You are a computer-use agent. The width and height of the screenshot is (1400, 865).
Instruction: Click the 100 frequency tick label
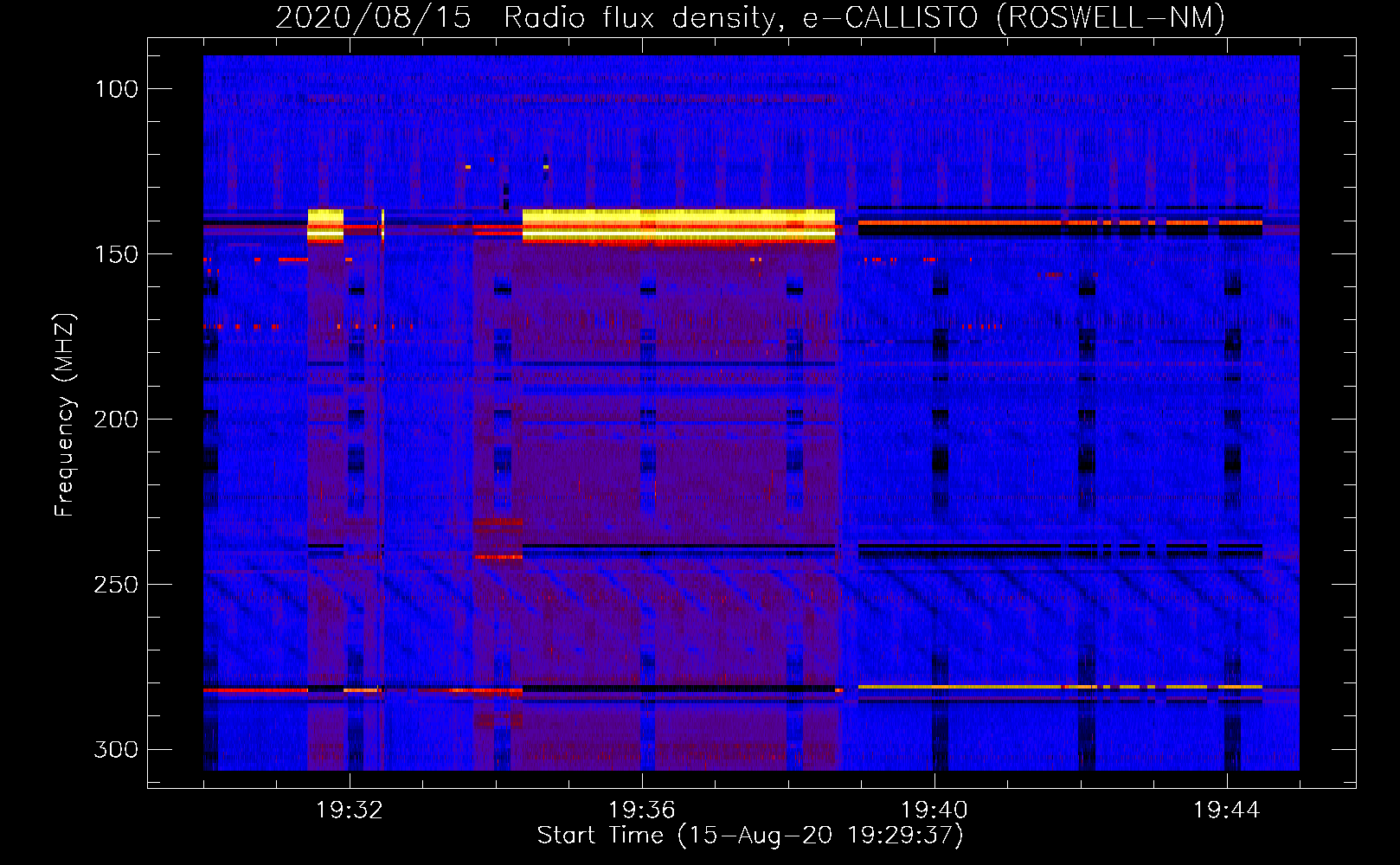coord(117,89)
